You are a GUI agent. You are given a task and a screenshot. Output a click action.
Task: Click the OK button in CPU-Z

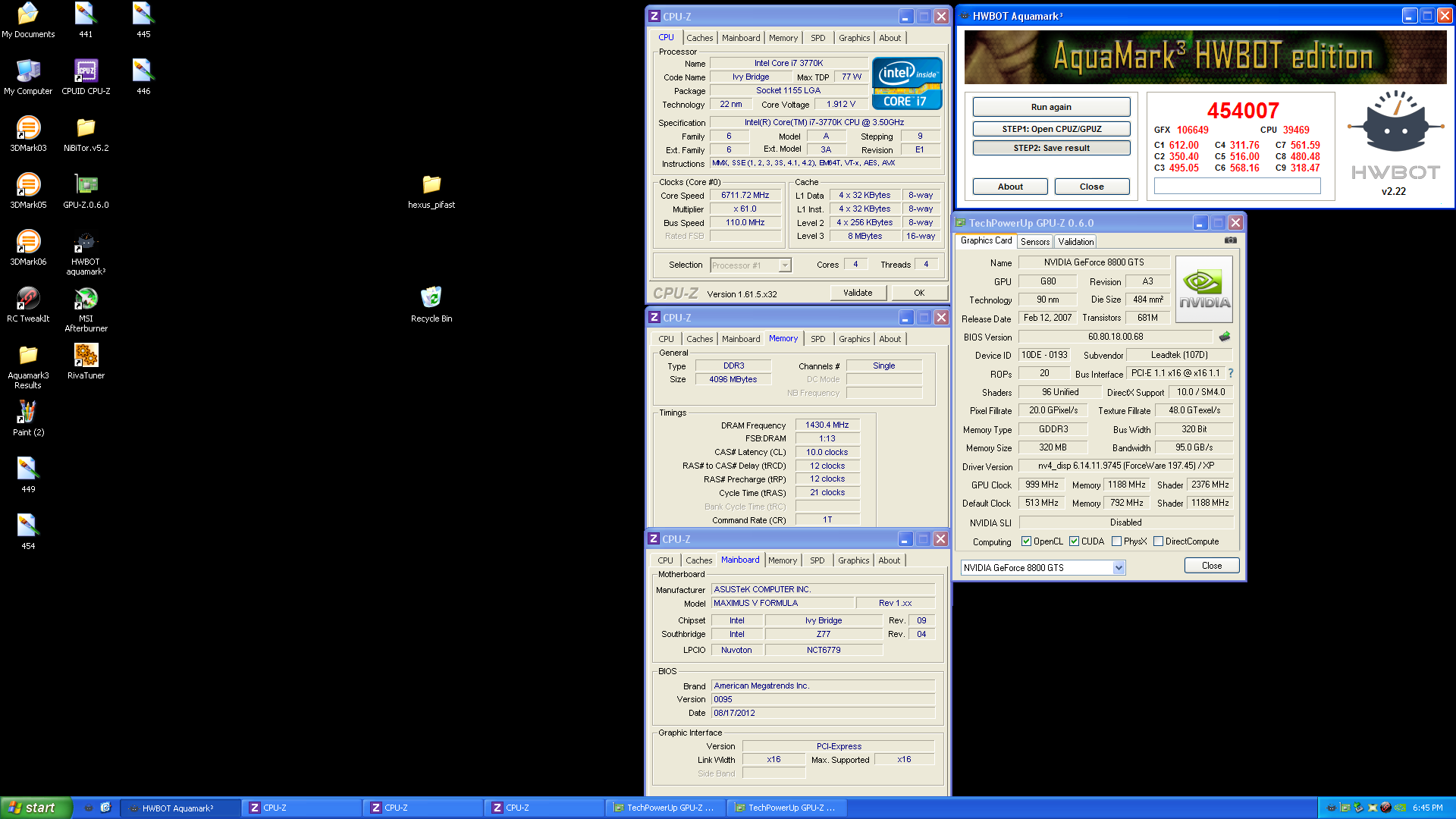[919, 293]
